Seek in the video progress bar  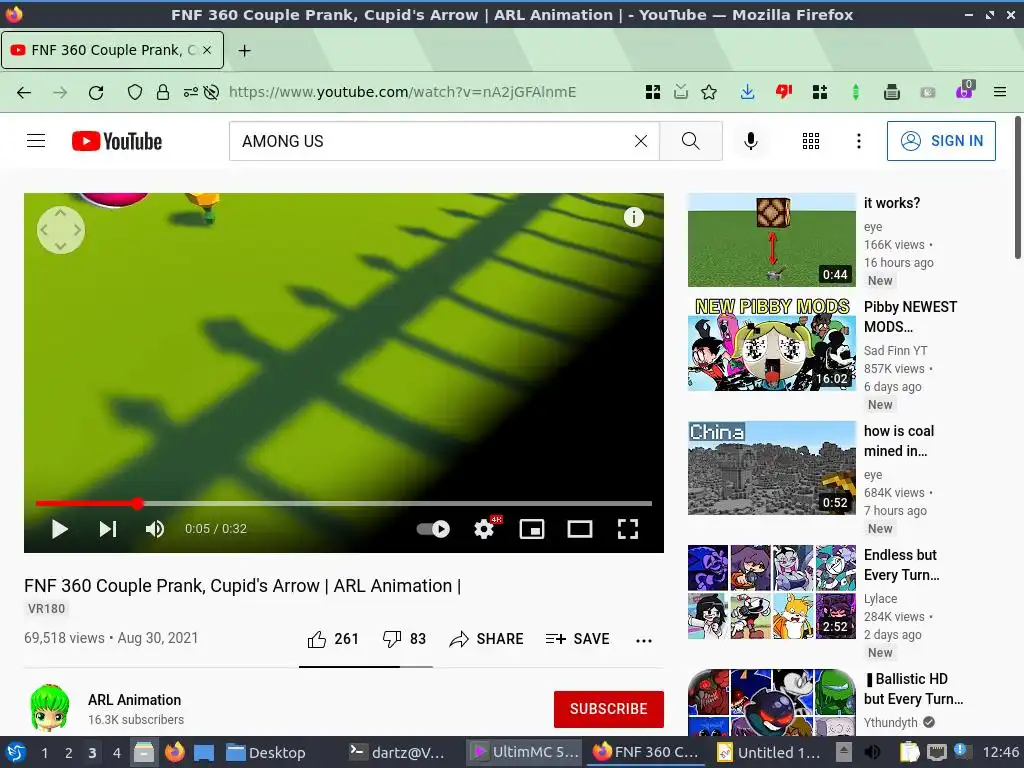tap(344, 504)
